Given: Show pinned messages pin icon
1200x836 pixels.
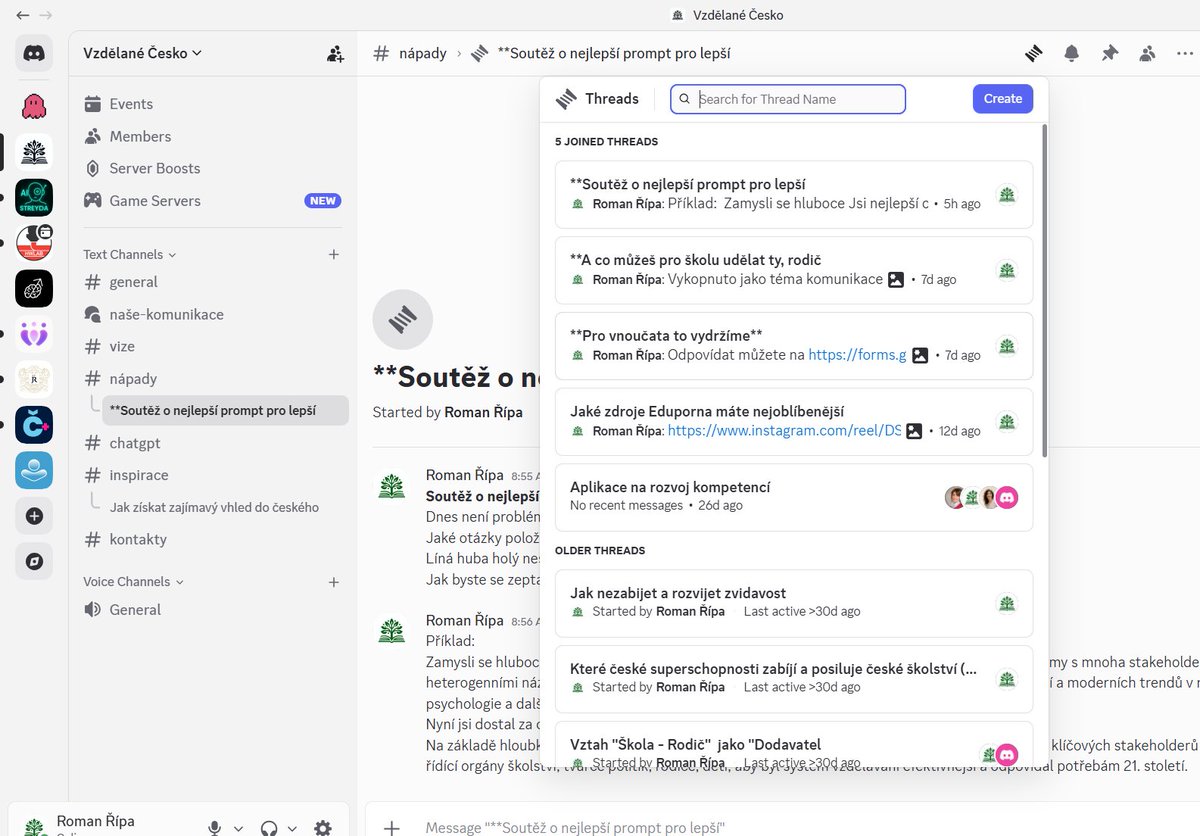Looking at the screenshot, I should click(1110, 53).
